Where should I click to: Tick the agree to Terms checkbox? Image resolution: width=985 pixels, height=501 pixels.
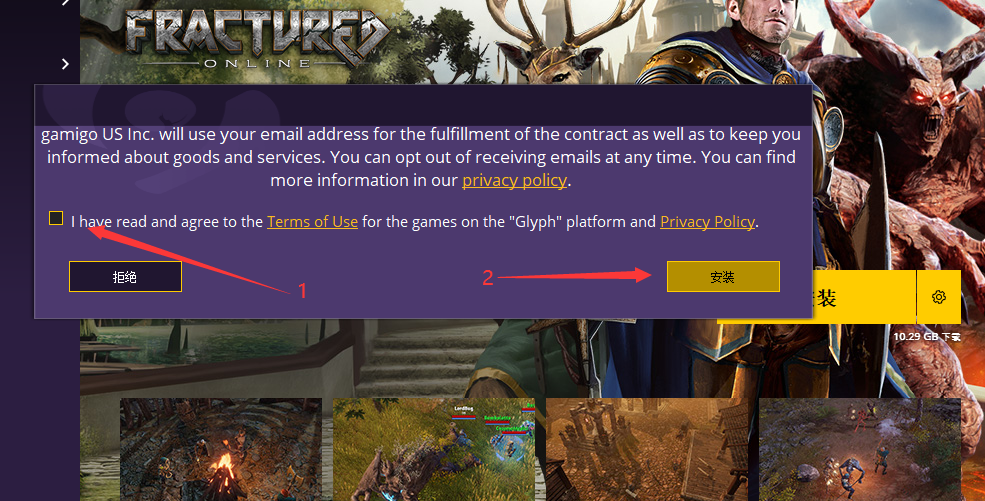pos(56,218)
